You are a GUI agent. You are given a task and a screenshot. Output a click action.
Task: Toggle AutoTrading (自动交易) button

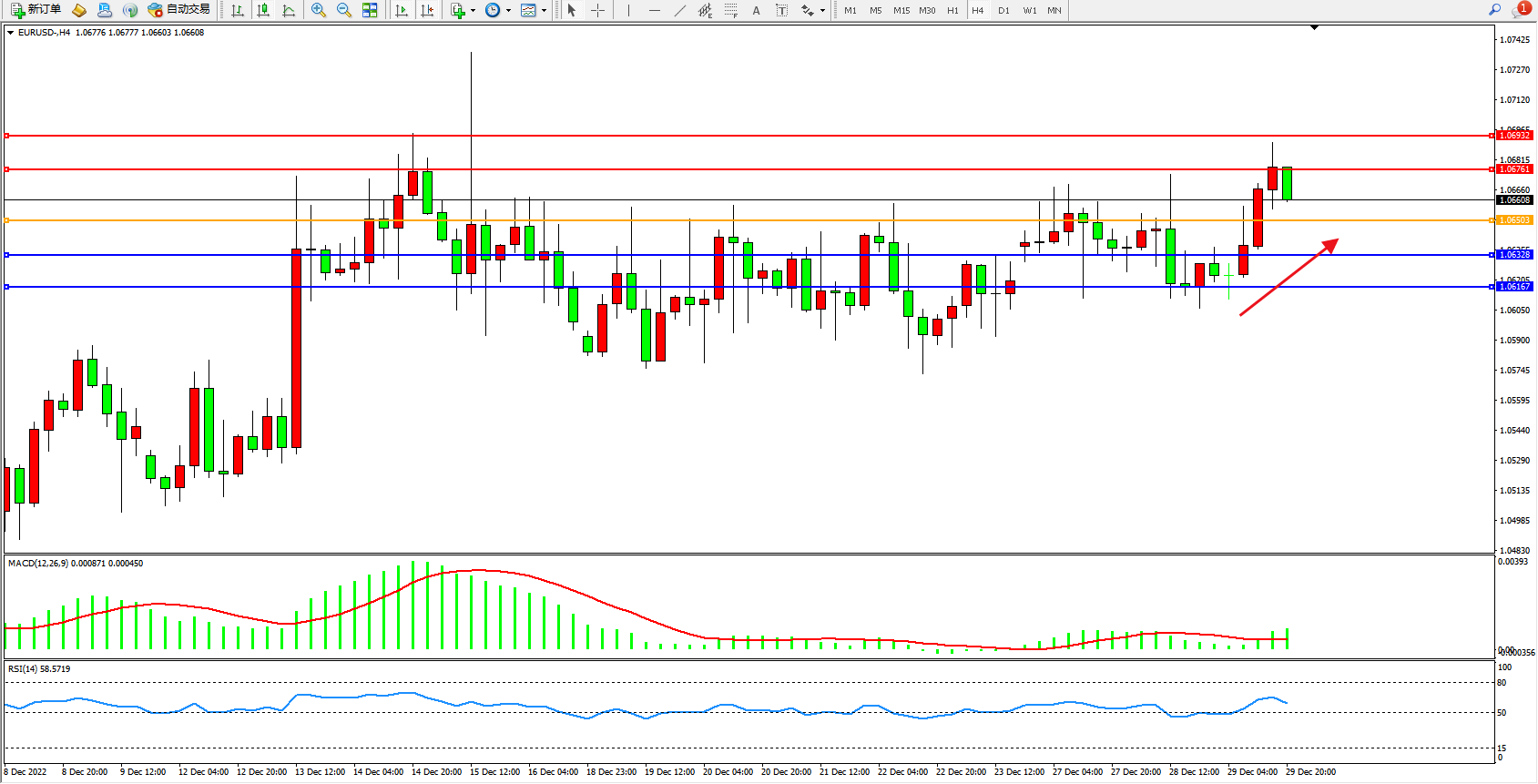click(x=179, y=10)
